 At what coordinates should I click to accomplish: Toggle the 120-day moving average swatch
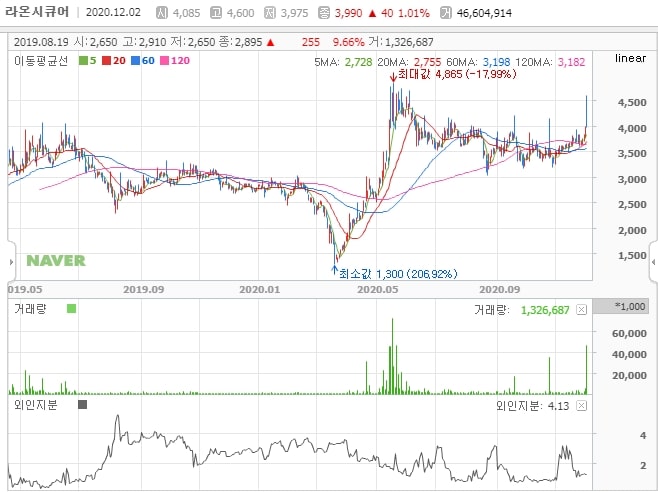point(164,61)
